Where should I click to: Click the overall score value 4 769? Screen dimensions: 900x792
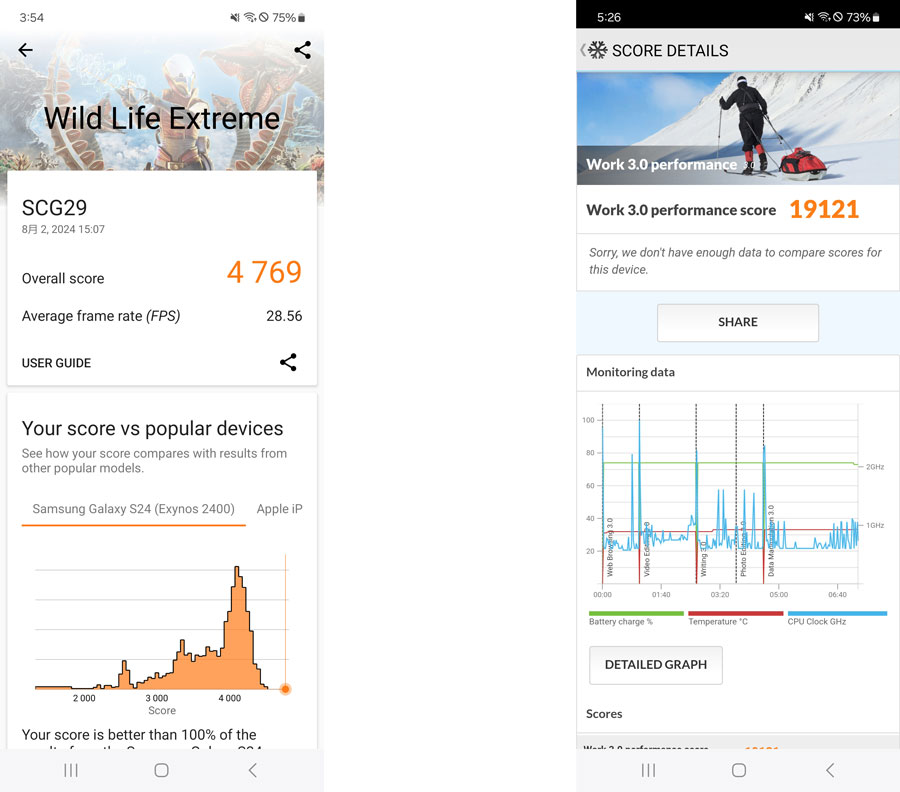click(x=264, y=272)
